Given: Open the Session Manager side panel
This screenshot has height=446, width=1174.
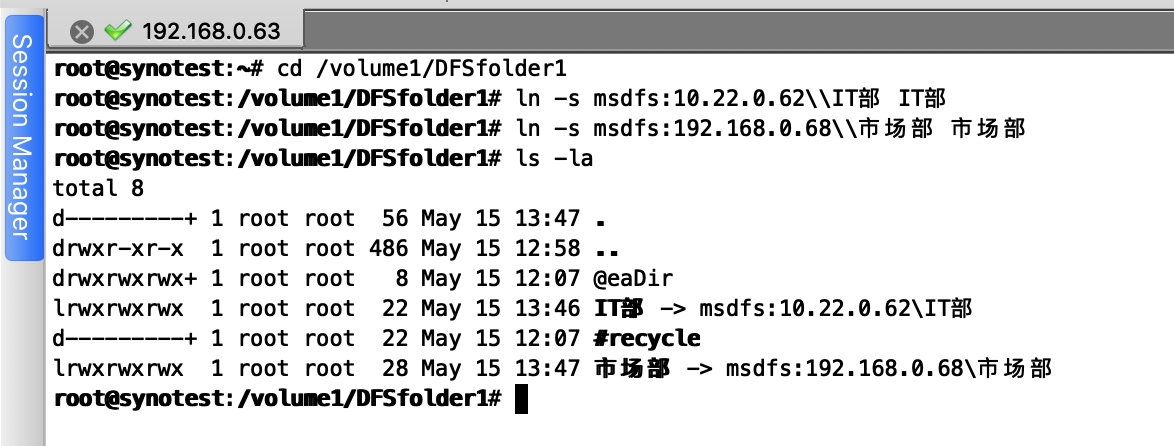Looking at the screenshot, I should (x=24, y=138).
